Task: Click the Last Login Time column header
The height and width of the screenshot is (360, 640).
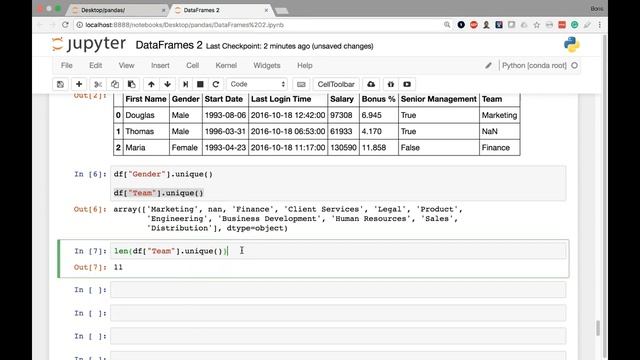Action: pos(281,99)
